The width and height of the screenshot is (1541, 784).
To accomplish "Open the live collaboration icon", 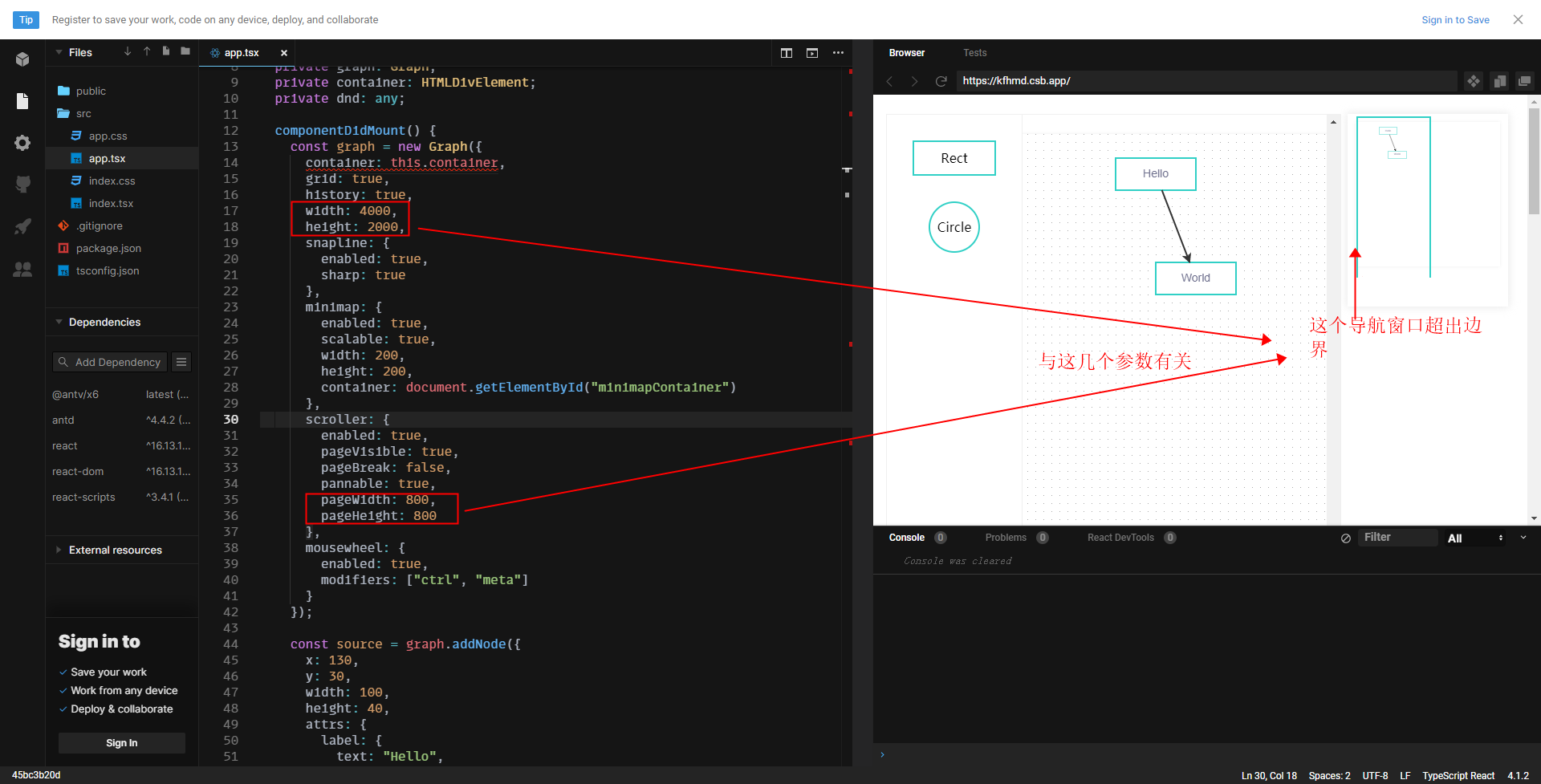I will point(22,270).
